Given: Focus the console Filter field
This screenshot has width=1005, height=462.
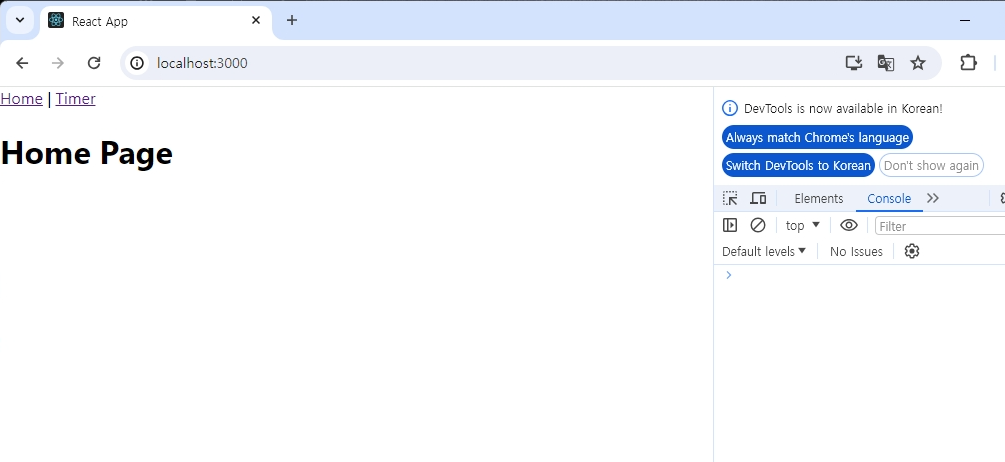Looking at the screenshot, I should (x=940, y=226).
